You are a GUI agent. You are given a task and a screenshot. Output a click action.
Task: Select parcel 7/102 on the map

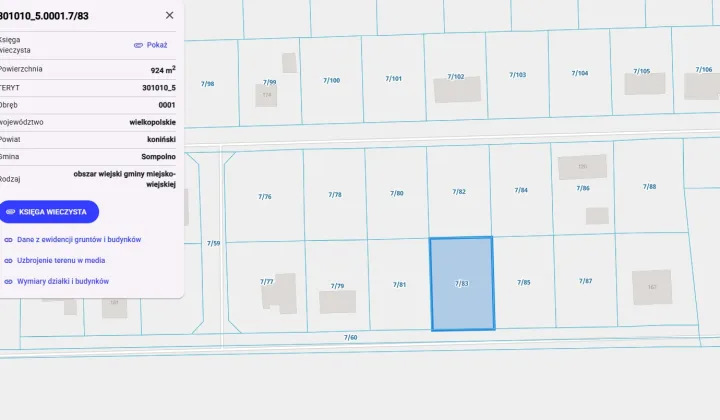coord(456,77)
